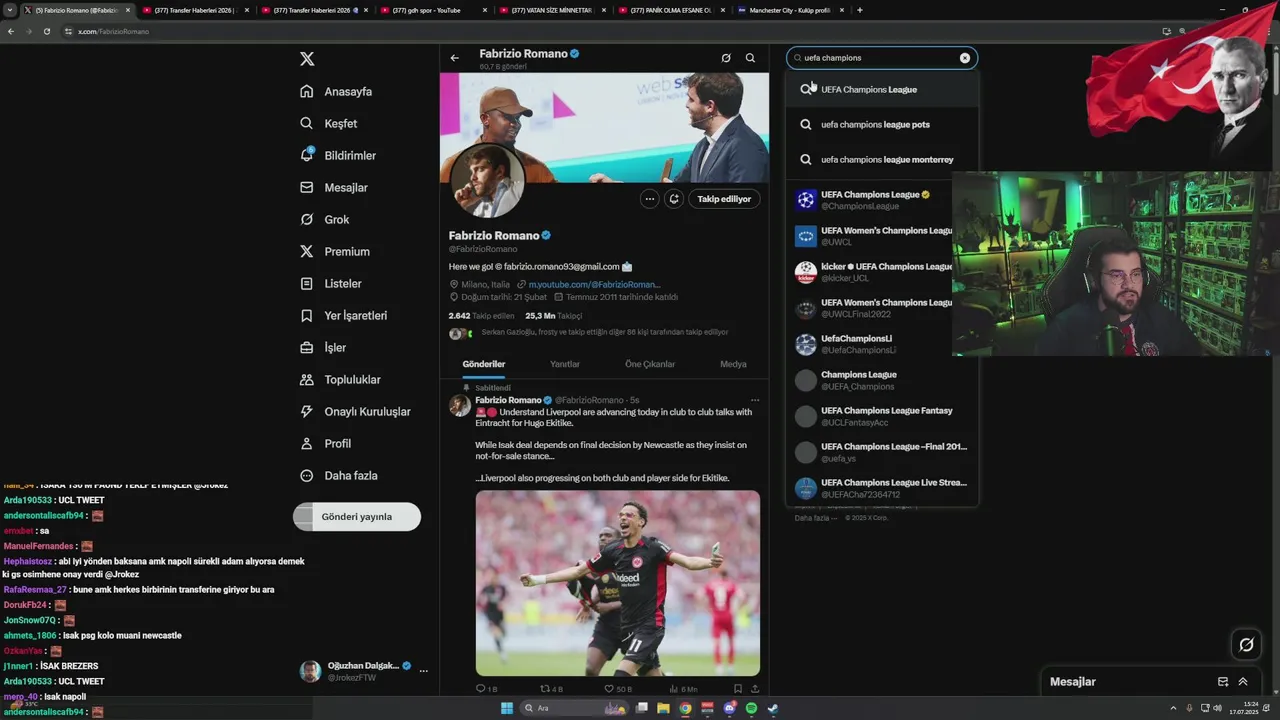The image size is (1280, 720).
Task: Expand Daha fazla menu
Action: pos(338,475)
